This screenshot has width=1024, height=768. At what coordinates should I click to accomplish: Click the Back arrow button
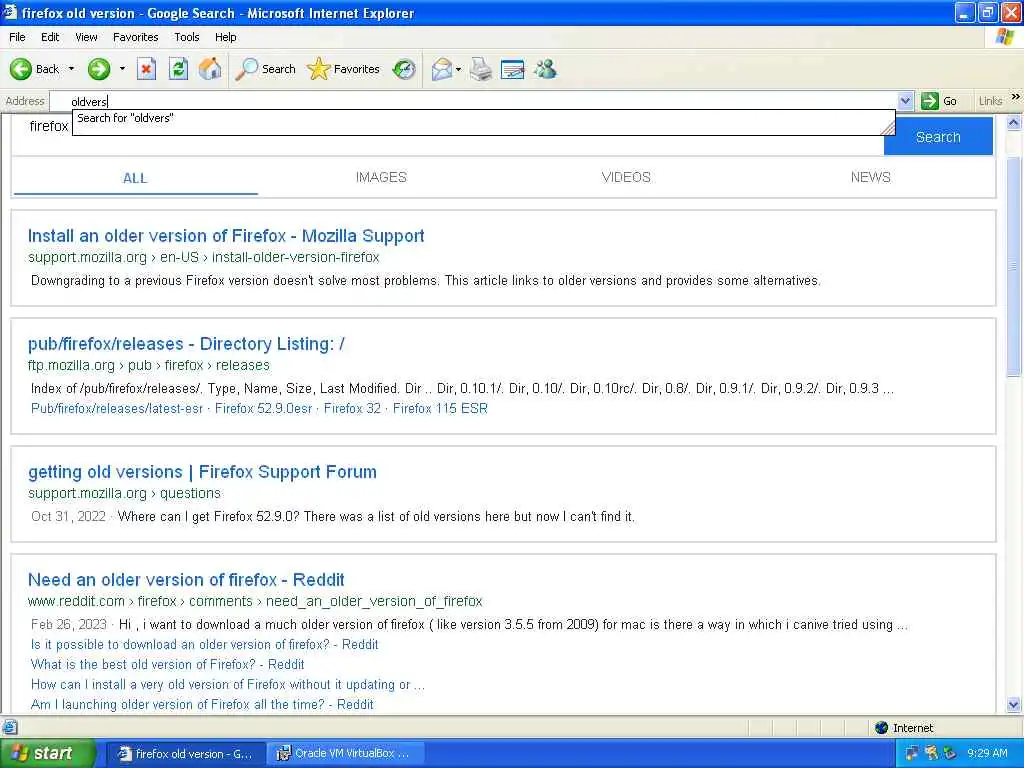coord(34,69)
